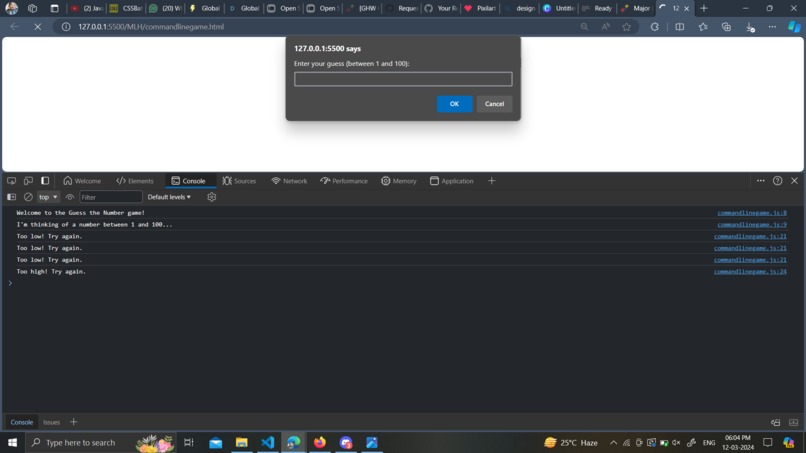This screenshot has height=453, width=806.
Task: Open the browser profile avatar
Action: [11, 8]
